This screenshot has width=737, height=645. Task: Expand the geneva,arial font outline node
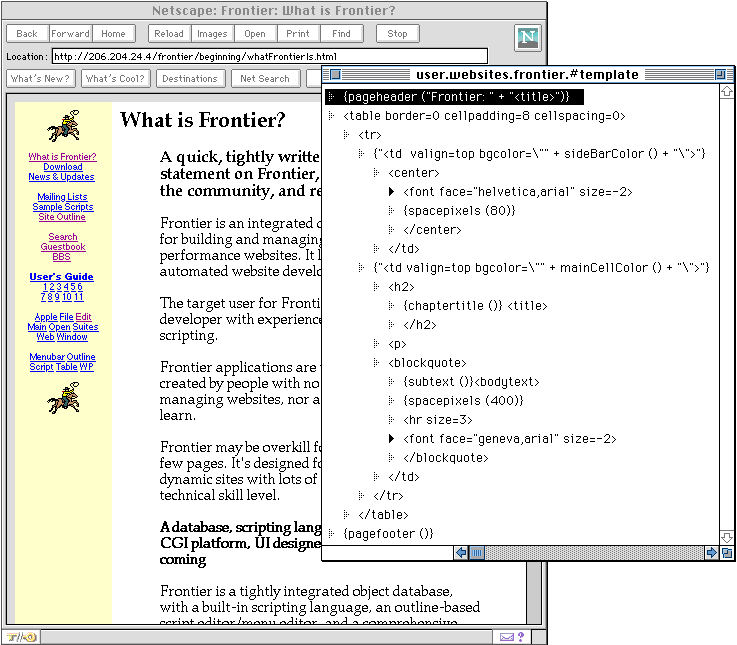393,439
